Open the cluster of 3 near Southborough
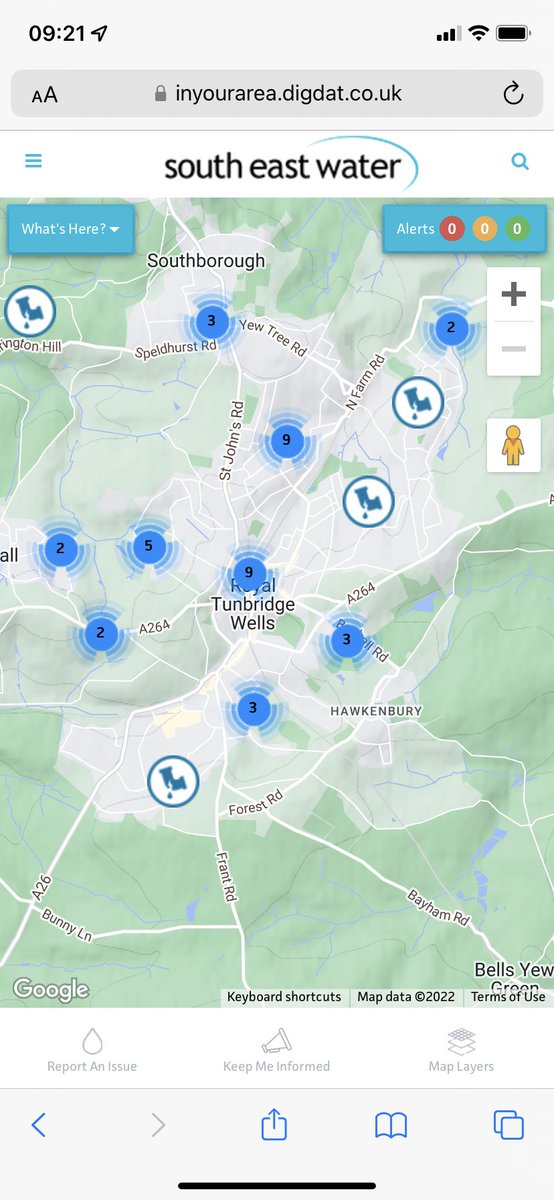The height and width of the screenshot is (1200, 554). pos(211,322)
